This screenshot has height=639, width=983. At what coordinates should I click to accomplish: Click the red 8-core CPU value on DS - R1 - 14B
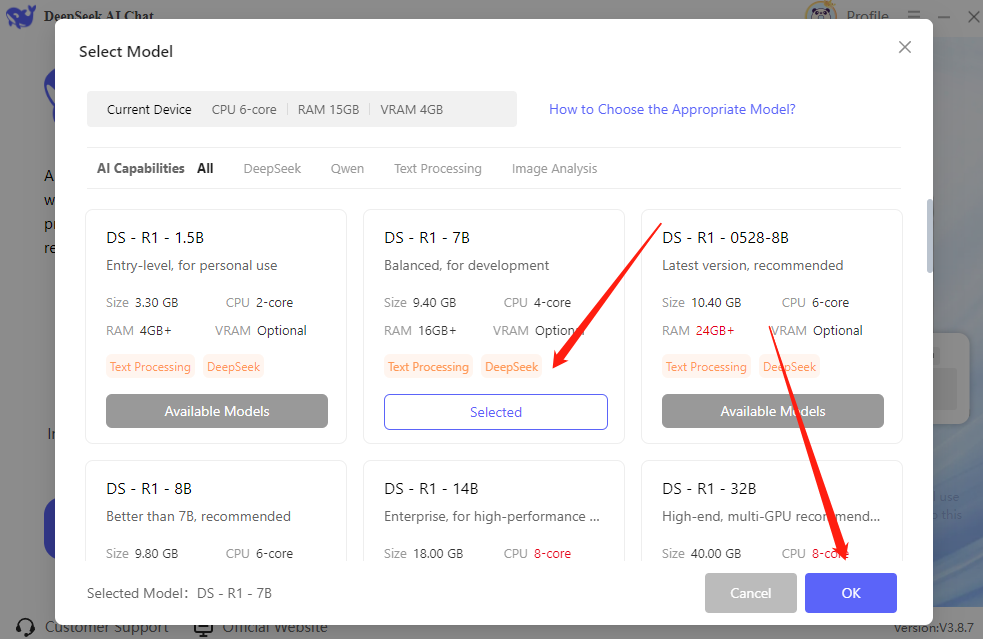coord(552,553)
